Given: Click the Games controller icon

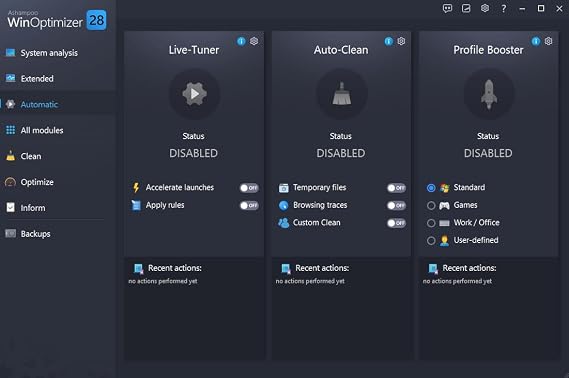Looking at the screenshot, I should click(x=445, y=206).
